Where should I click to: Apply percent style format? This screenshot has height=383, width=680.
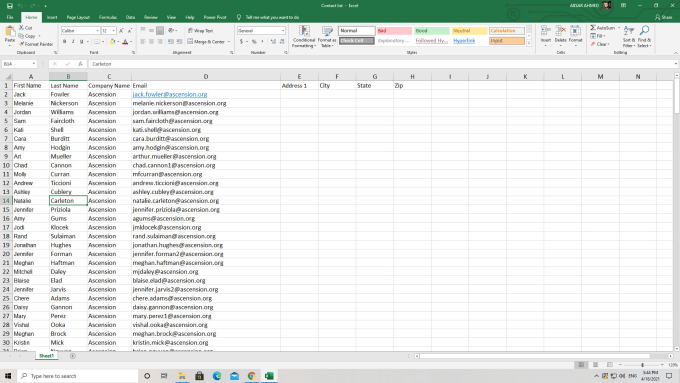[254, 42]
